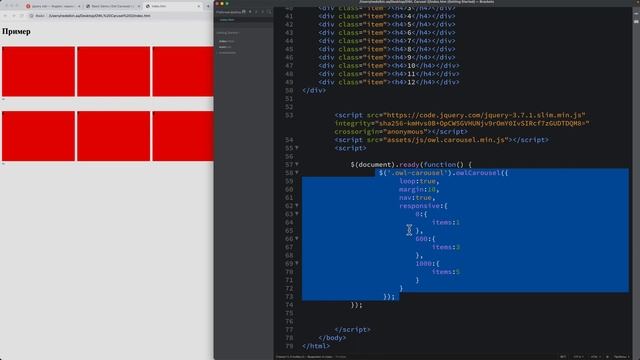Collapse the fold arrow at line 69
This screenshot has width=640, height=360.
297,263
